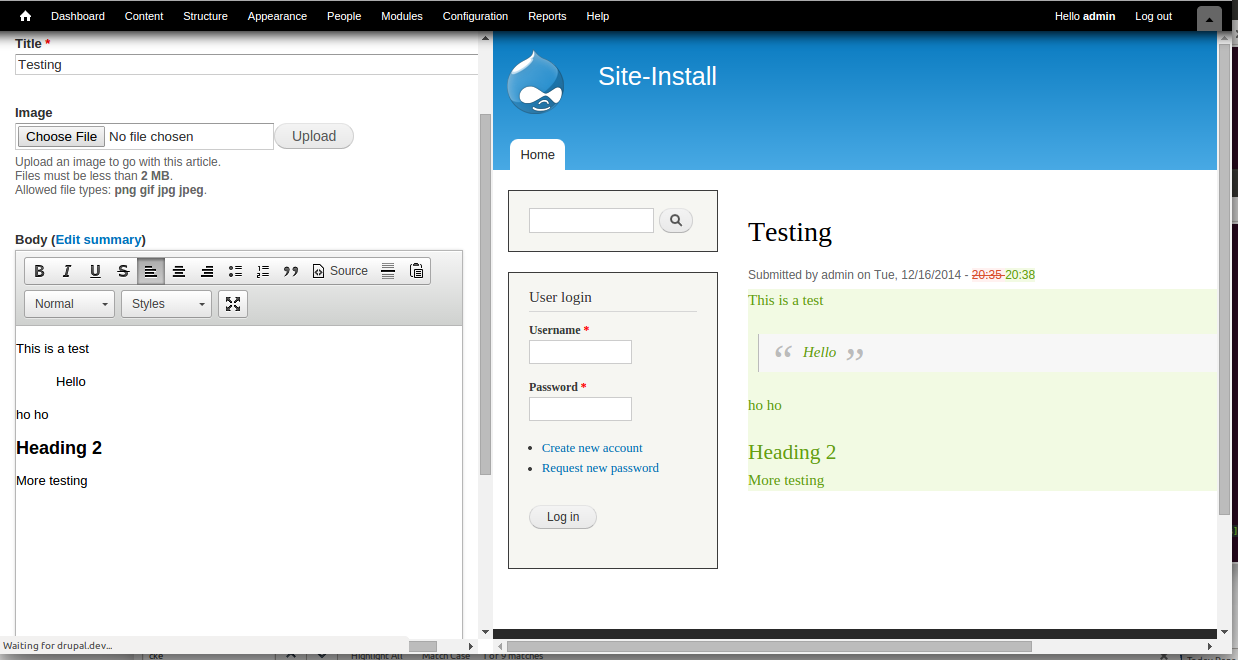
Task: Center-align the body text
Action: pyautogui.click(x=179, y=271)
